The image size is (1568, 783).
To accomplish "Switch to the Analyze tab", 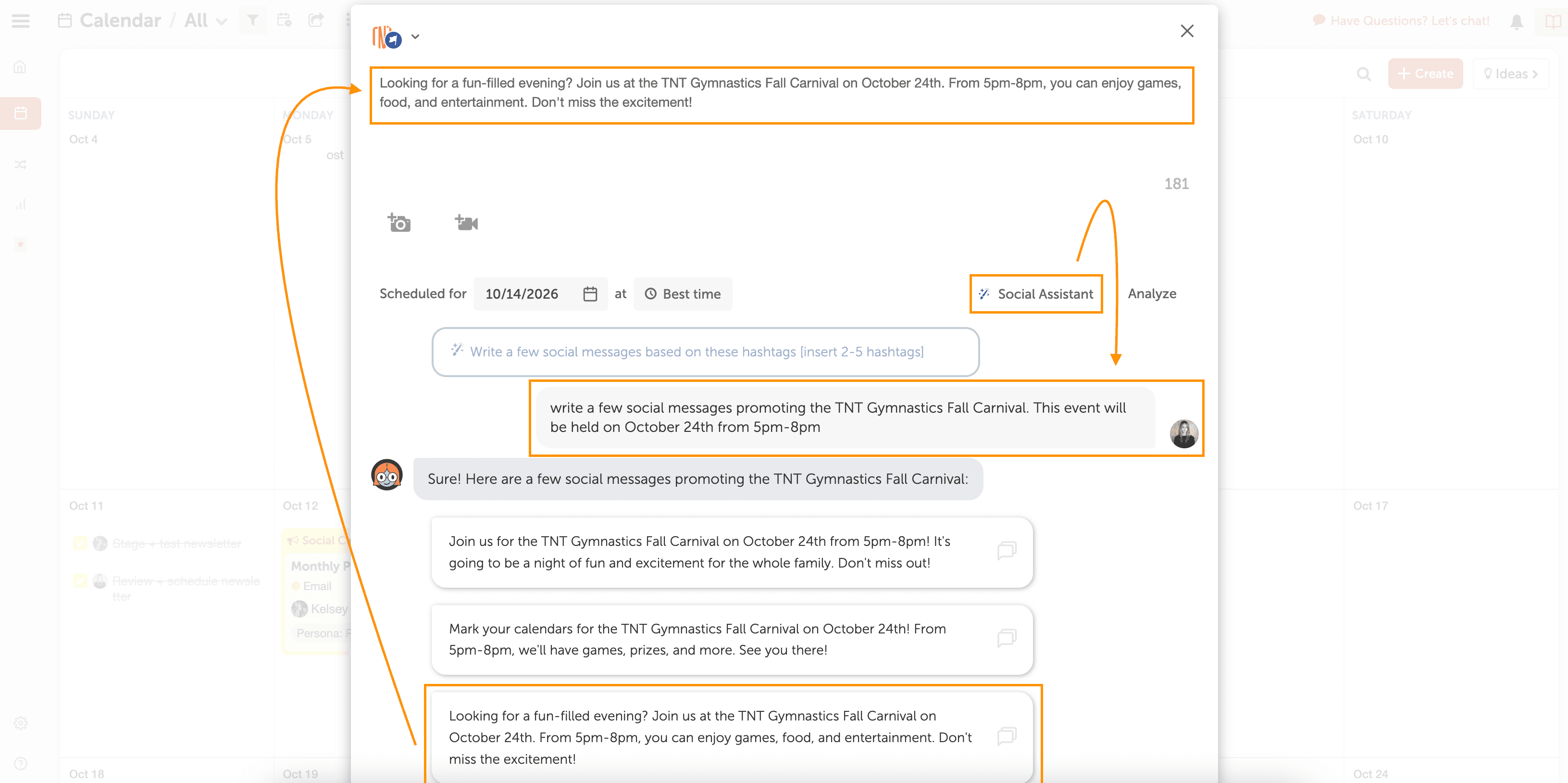I will pos(1152,294).
